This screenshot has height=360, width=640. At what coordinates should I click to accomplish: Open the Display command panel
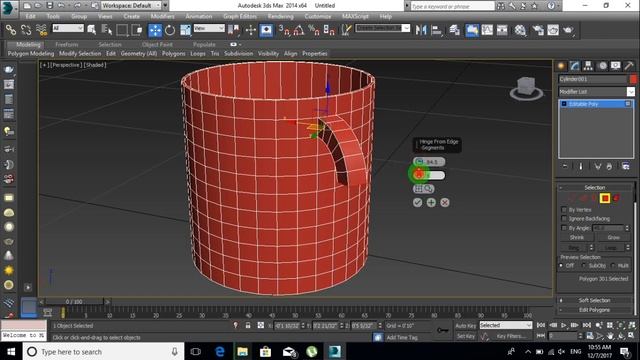(x=616, y=66)
